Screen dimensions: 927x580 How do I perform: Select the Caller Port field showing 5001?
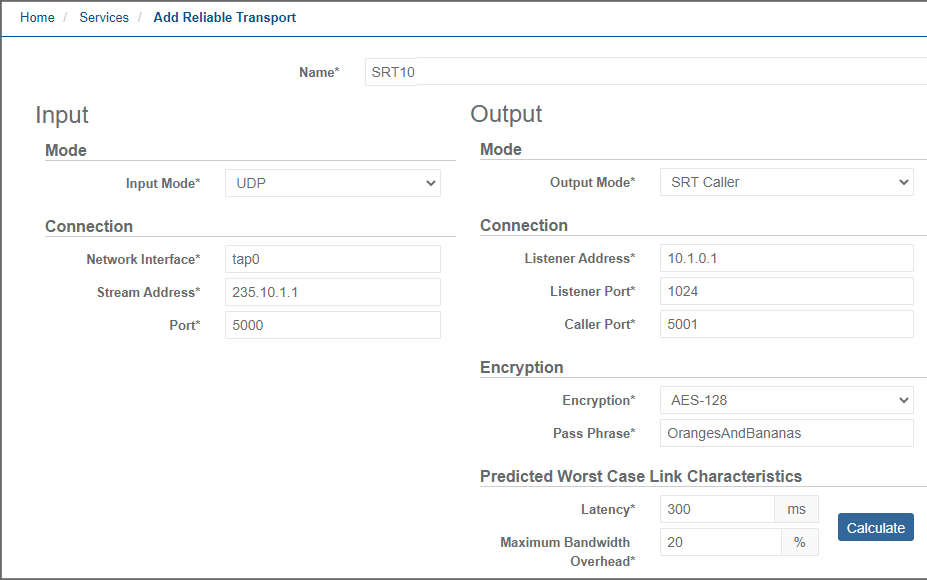coord(786,324)
